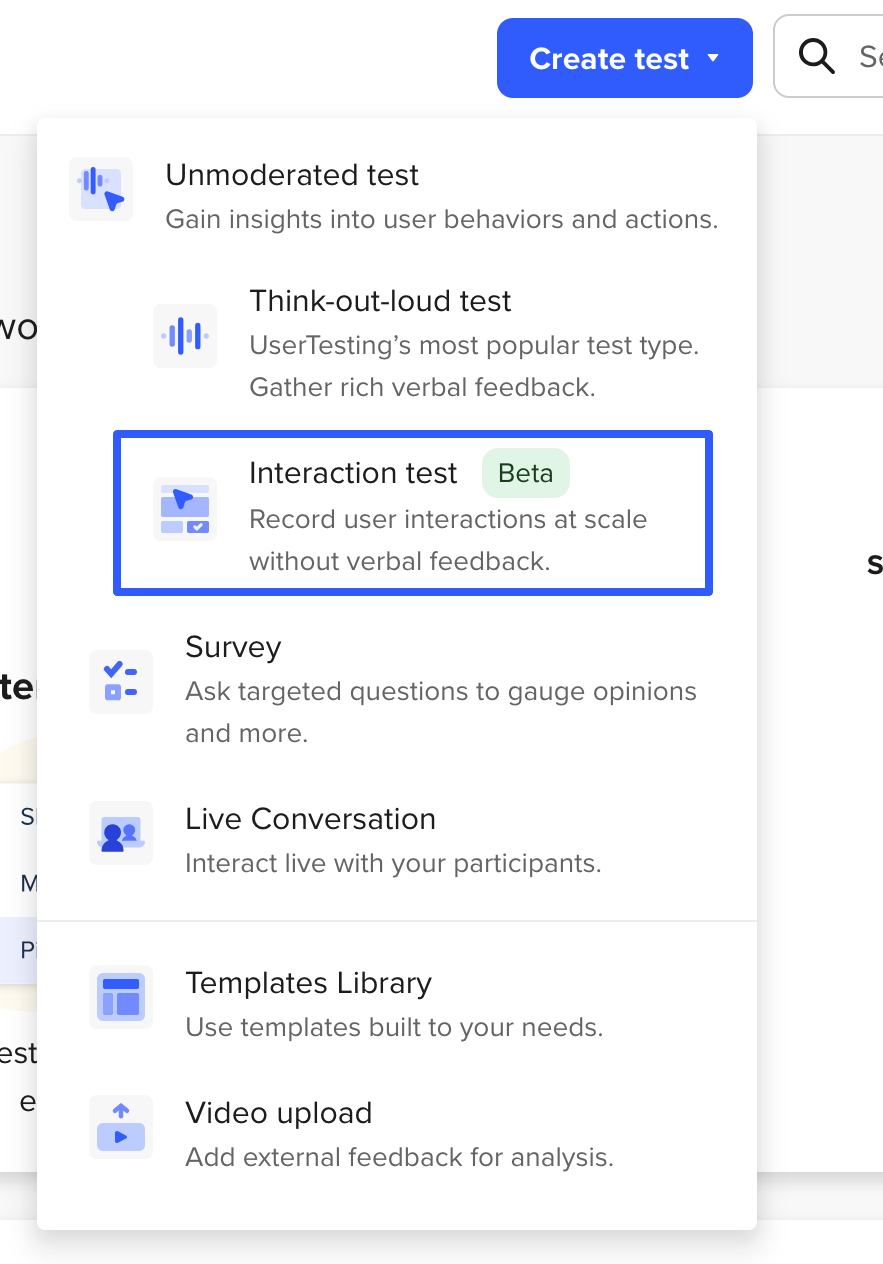The width and height of the screenshot is (883, 1264).
Task: Select Video upload menu item
Action: click(278, 1113)
